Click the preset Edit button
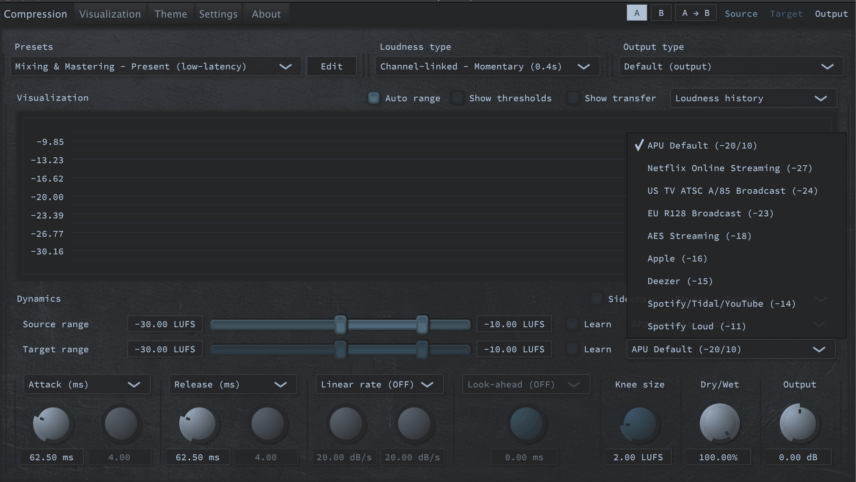The width and height of the screenshot is (856, 482). pos(331,67)
